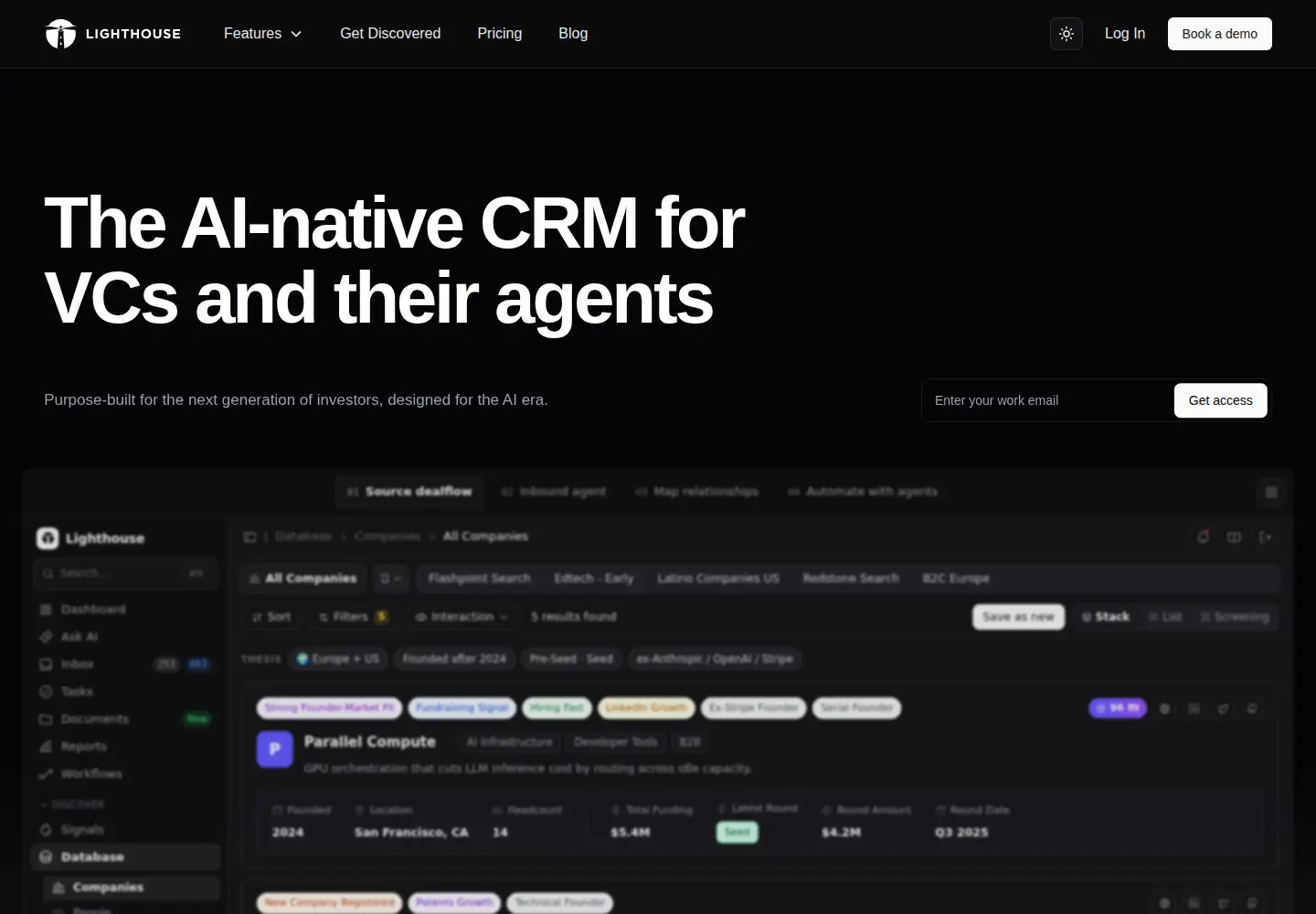
Task: Click the Get access button
Action: pos(1221,400)
